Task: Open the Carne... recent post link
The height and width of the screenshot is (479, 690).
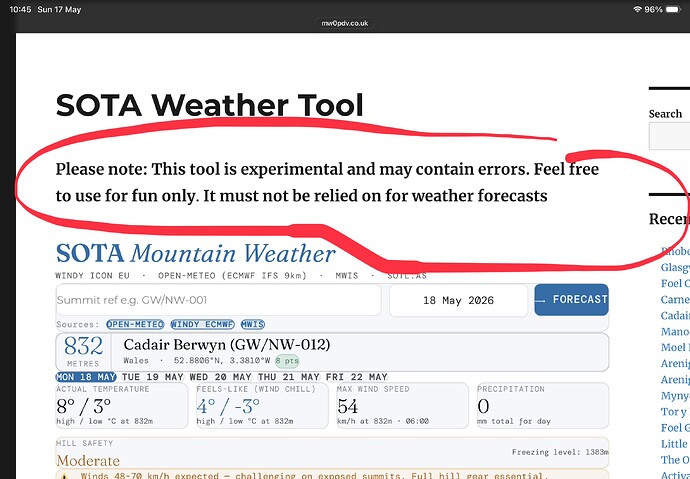Action: click(675, 300)
